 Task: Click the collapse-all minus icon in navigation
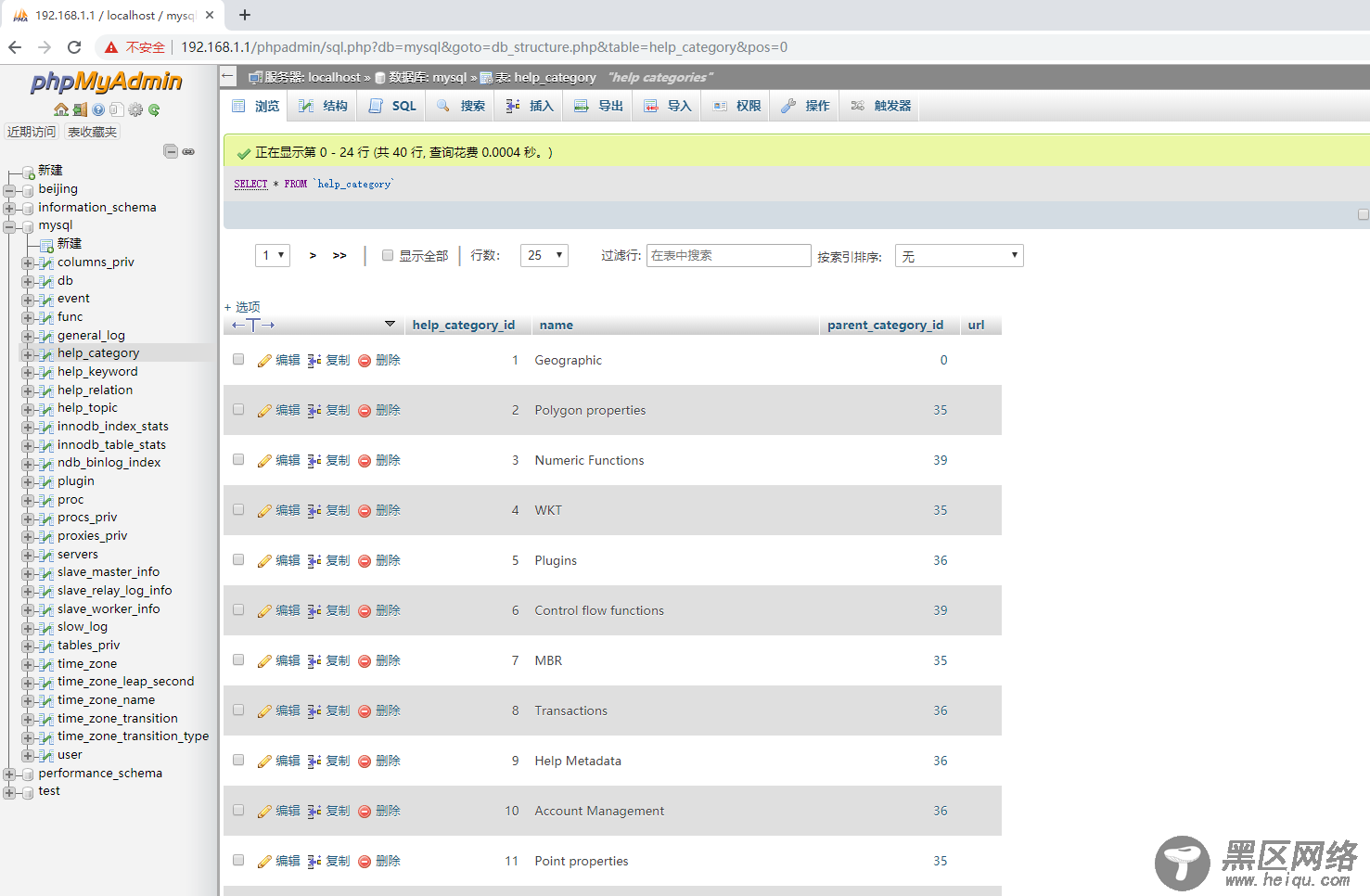tap(171, 151)
